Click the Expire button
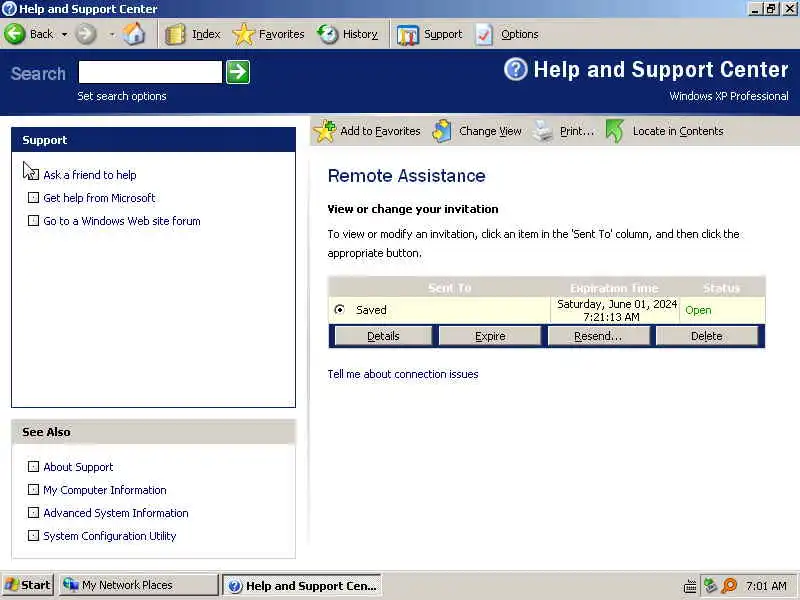Screen dimensions: 800x600 490,336
